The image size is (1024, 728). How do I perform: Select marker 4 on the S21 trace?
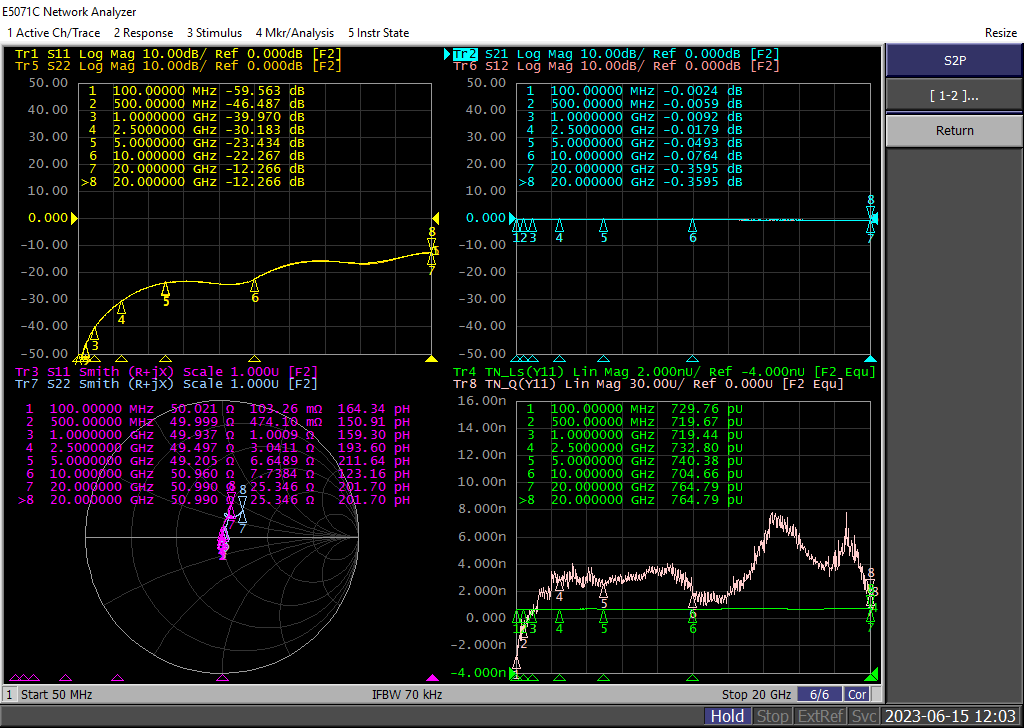click(x=559, y=230)
